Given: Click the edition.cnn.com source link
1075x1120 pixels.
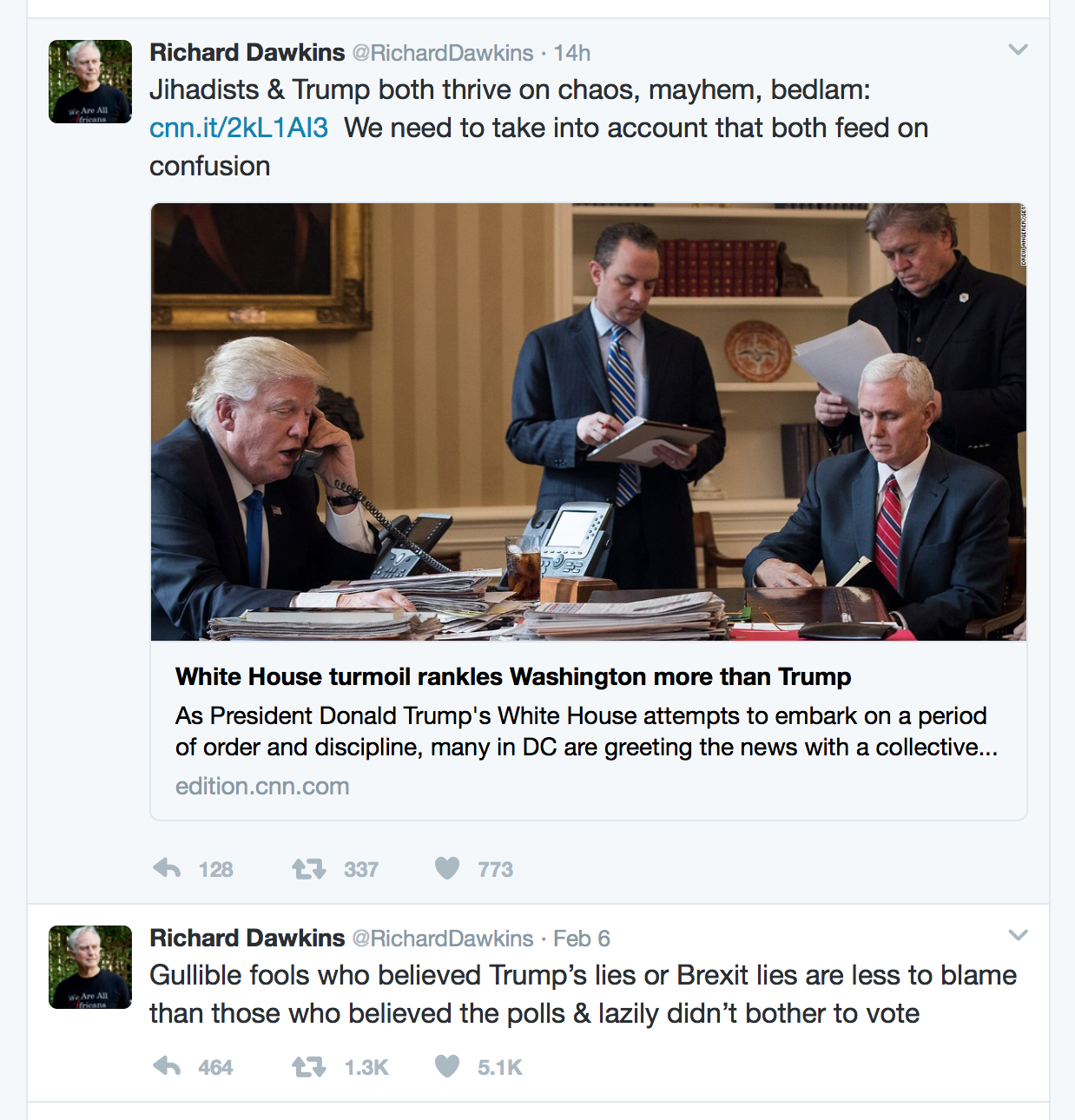Looking at the screenshot, I should coord(262,786).
